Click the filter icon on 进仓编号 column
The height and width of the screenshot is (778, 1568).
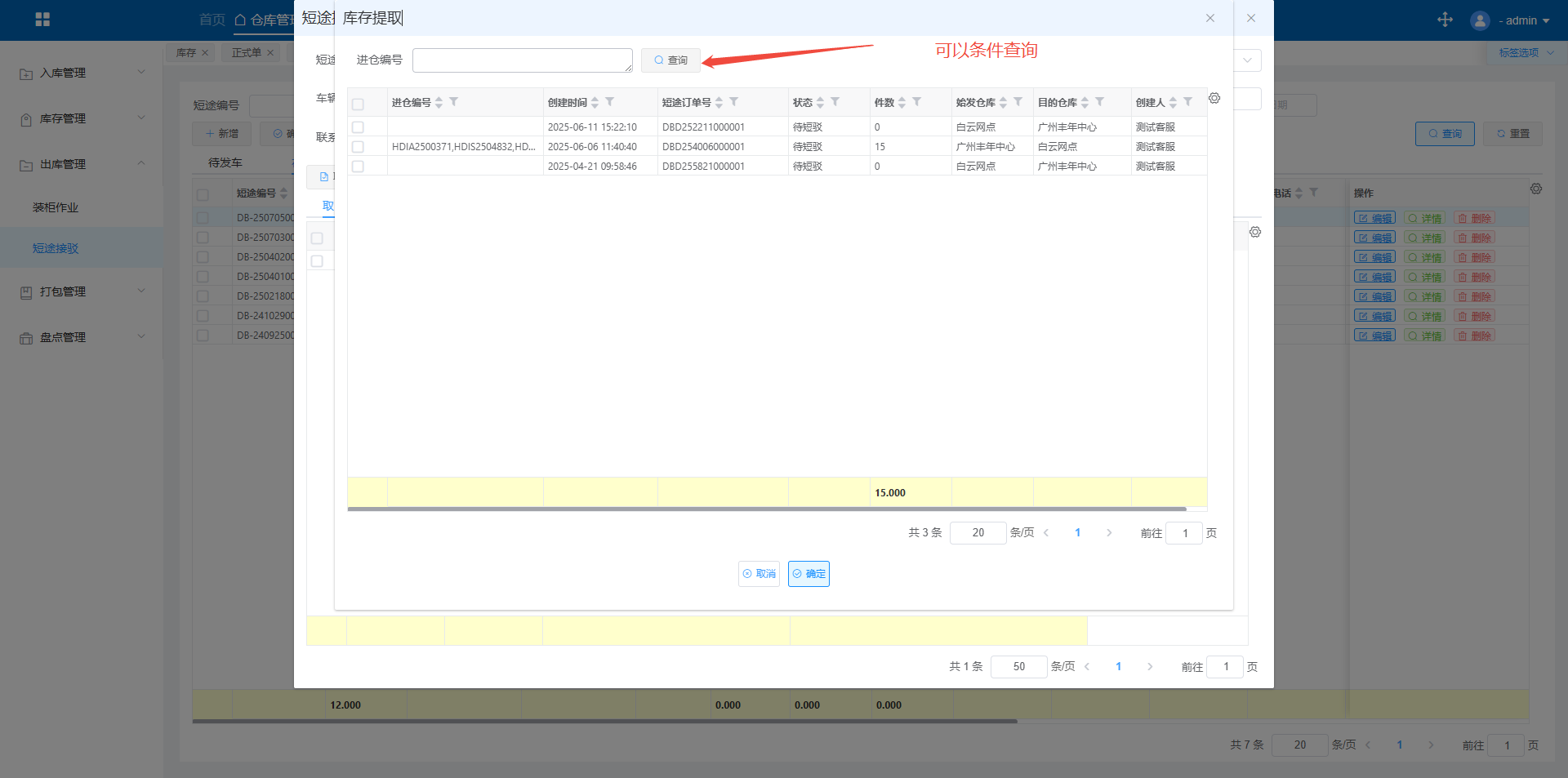[454, 102]
